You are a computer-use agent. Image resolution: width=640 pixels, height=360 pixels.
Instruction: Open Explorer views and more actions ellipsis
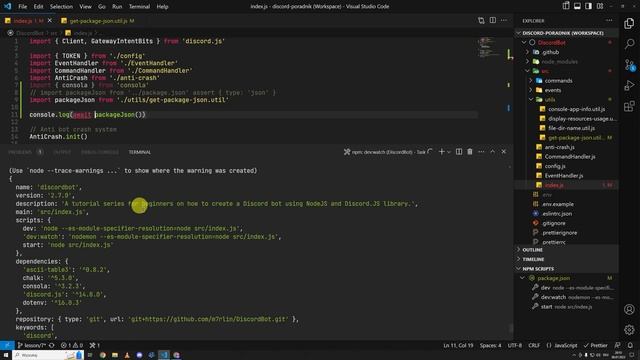point(609,20)
